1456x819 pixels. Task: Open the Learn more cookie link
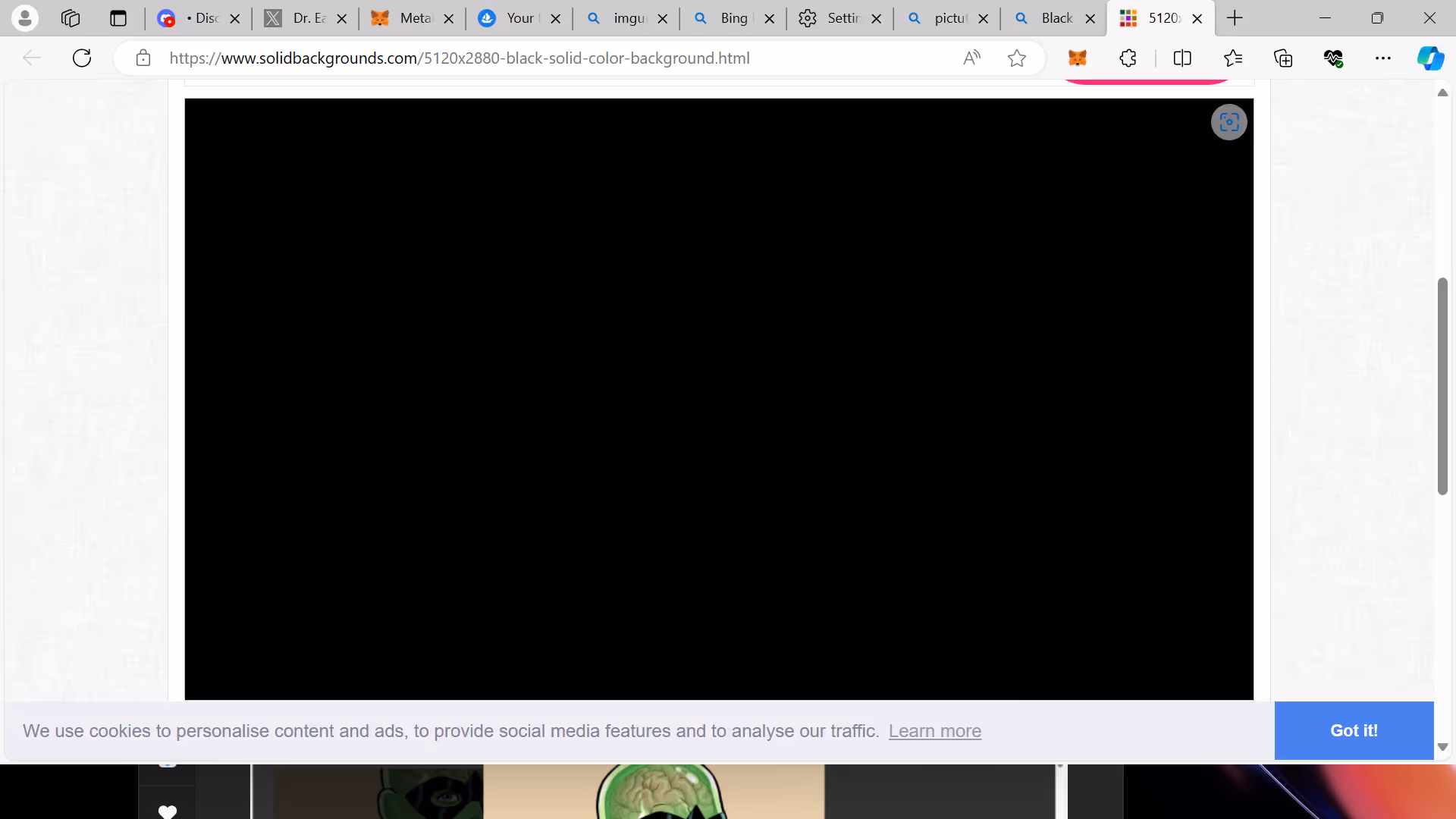934,731
